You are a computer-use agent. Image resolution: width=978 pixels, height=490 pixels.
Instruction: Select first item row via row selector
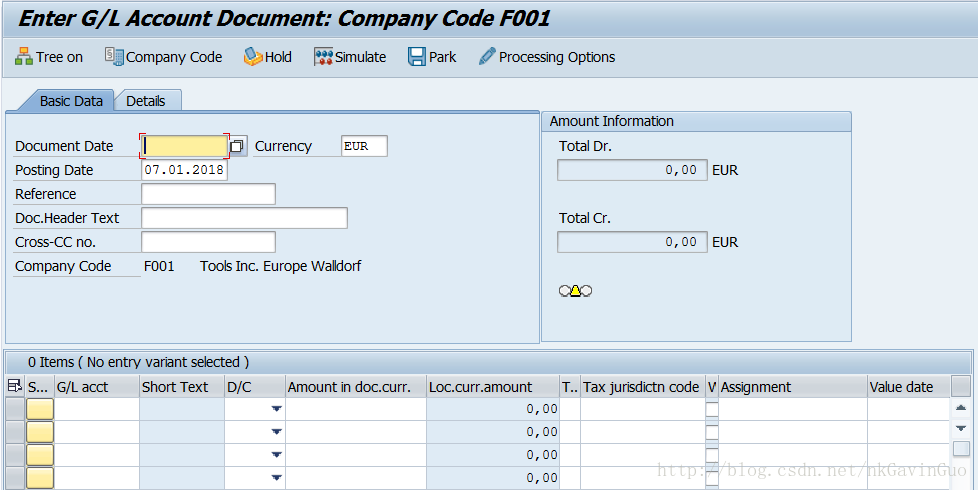coord(15,409)
